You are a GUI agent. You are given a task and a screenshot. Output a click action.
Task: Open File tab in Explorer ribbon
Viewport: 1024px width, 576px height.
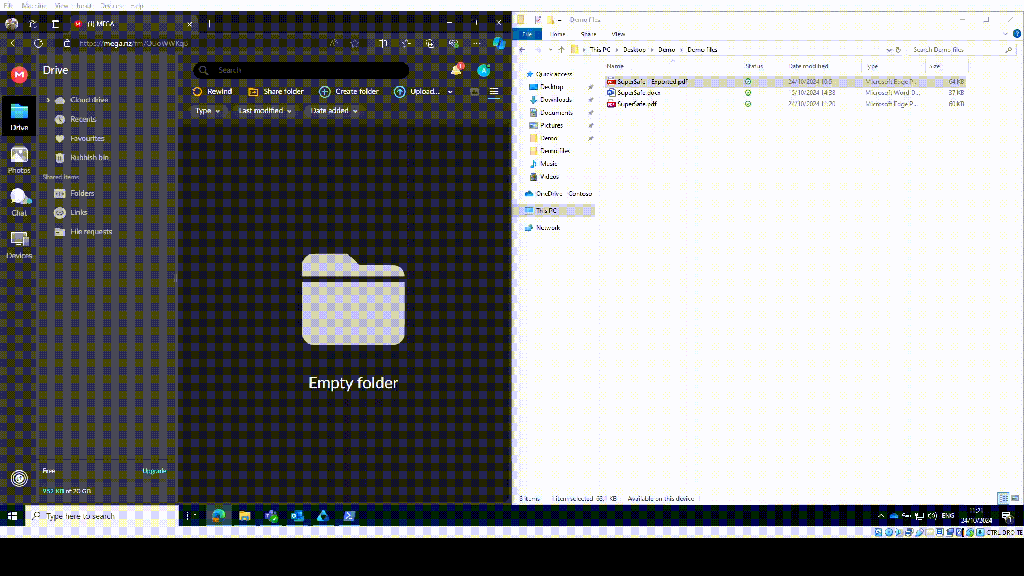(x=527, y=34)
